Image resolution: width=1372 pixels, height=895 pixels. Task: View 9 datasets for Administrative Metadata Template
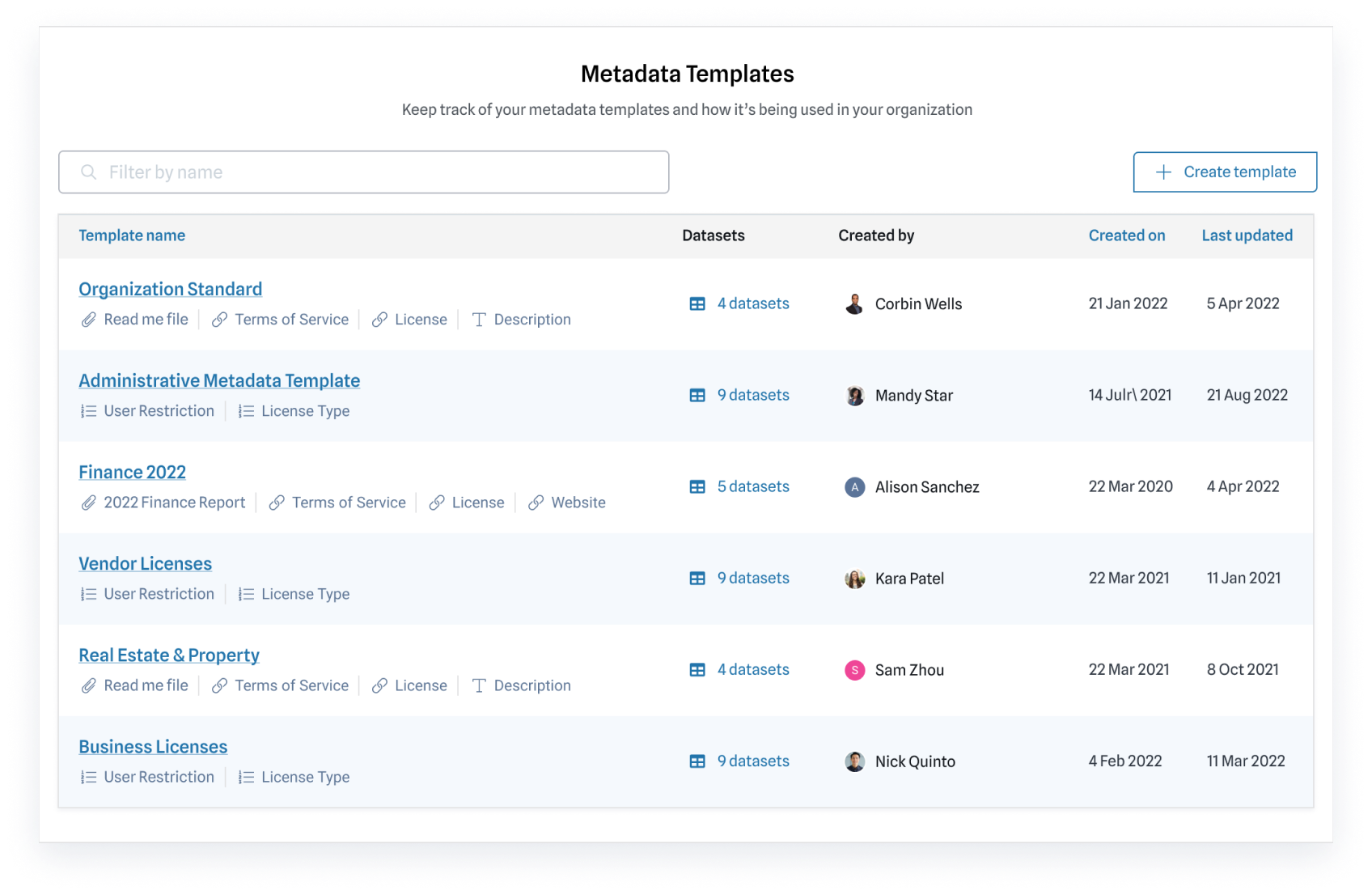pyautogui.click(x=753, y=395)
